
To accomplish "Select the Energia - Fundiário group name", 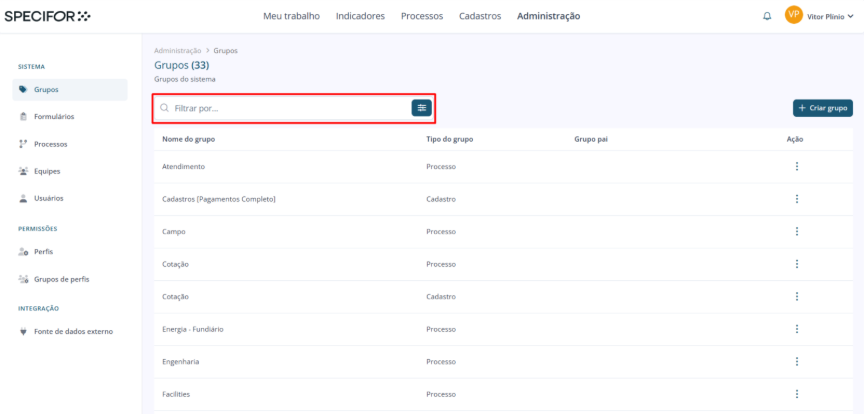I will click(193, 329).
